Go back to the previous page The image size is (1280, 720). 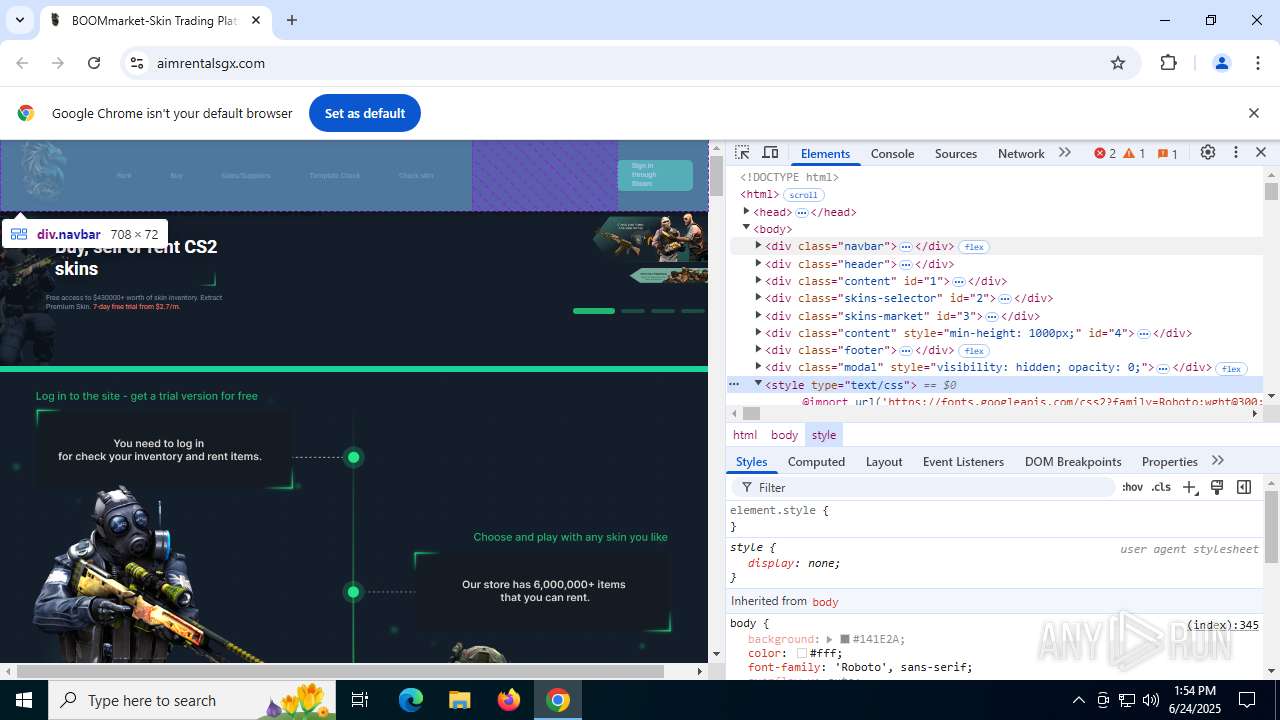[x=22, y=63]
